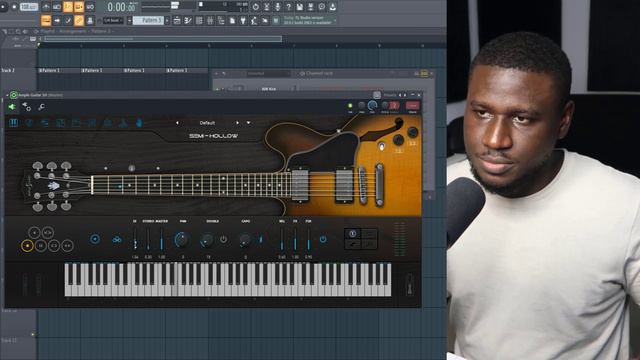Open the mixer icon in FL toolbar
640x360 pixels.
point(210,20)
